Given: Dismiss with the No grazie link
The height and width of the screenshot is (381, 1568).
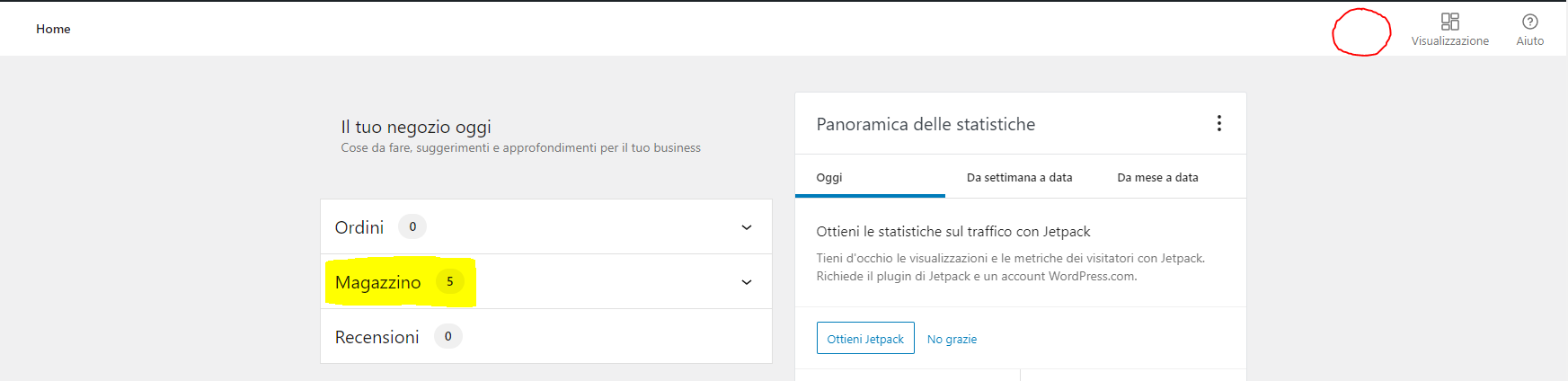Looking at the screenshot, I should [952, 339].
